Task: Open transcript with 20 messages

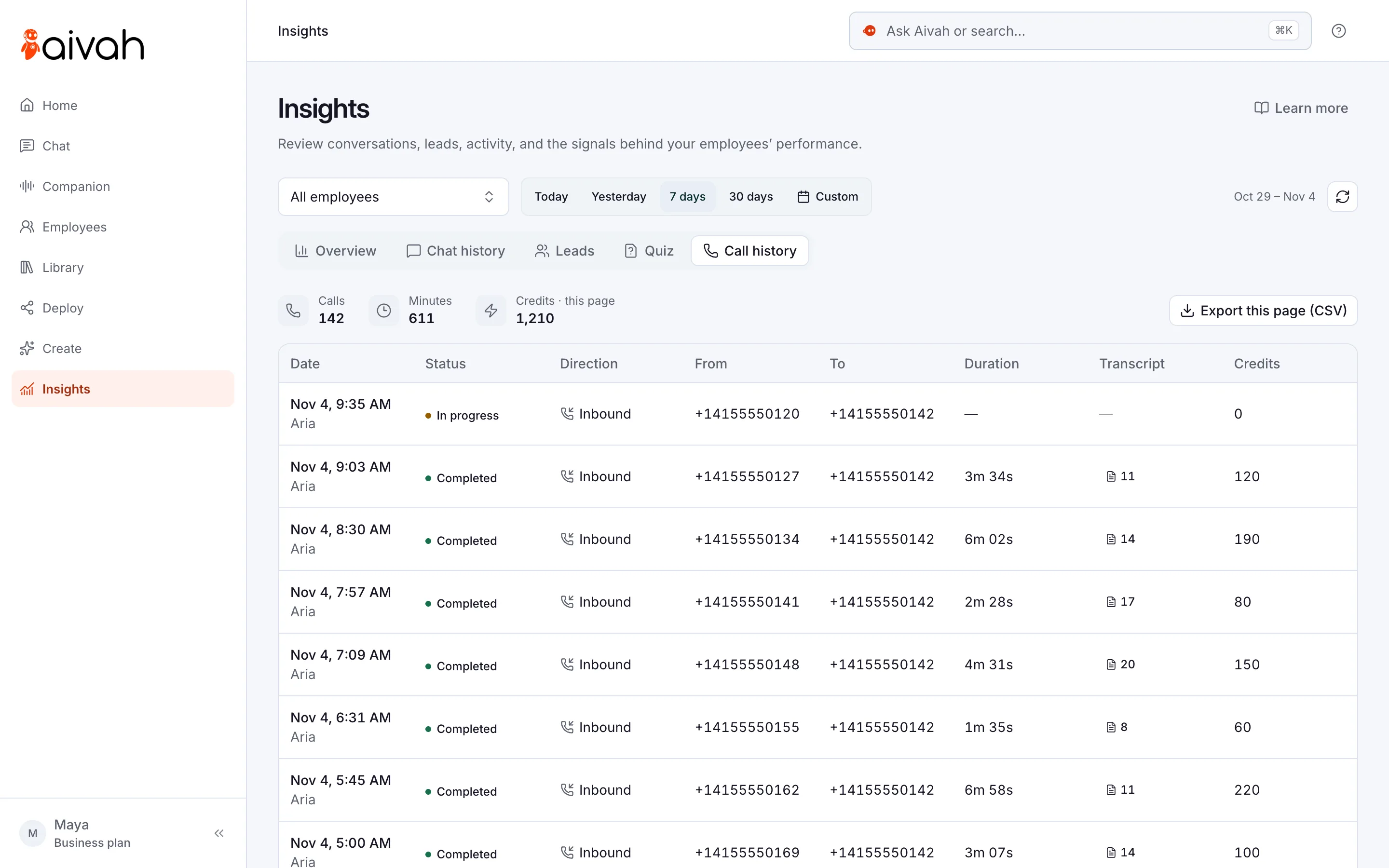Action: (1120, 664)
